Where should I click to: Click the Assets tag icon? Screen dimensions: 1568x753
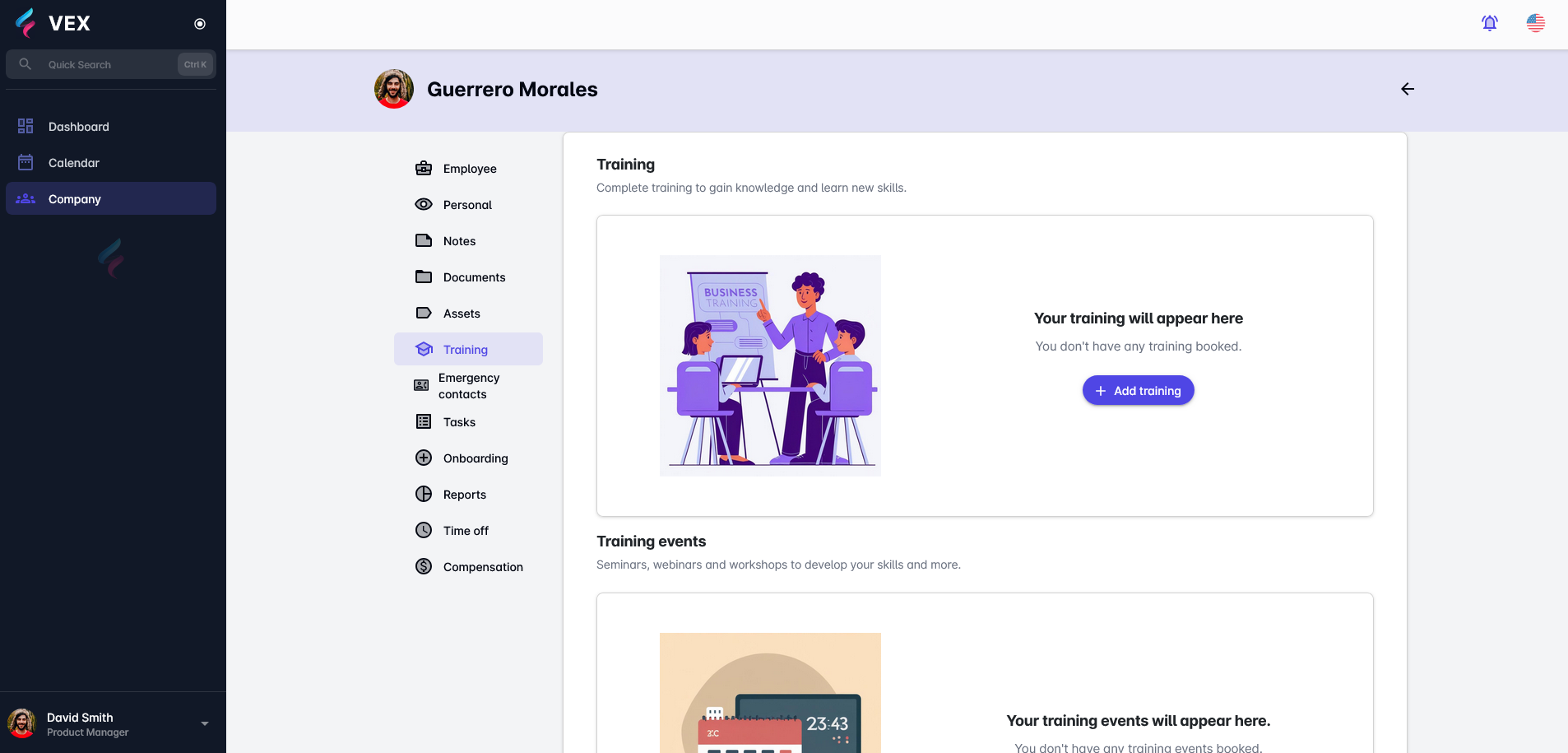(x=423, y=313)
